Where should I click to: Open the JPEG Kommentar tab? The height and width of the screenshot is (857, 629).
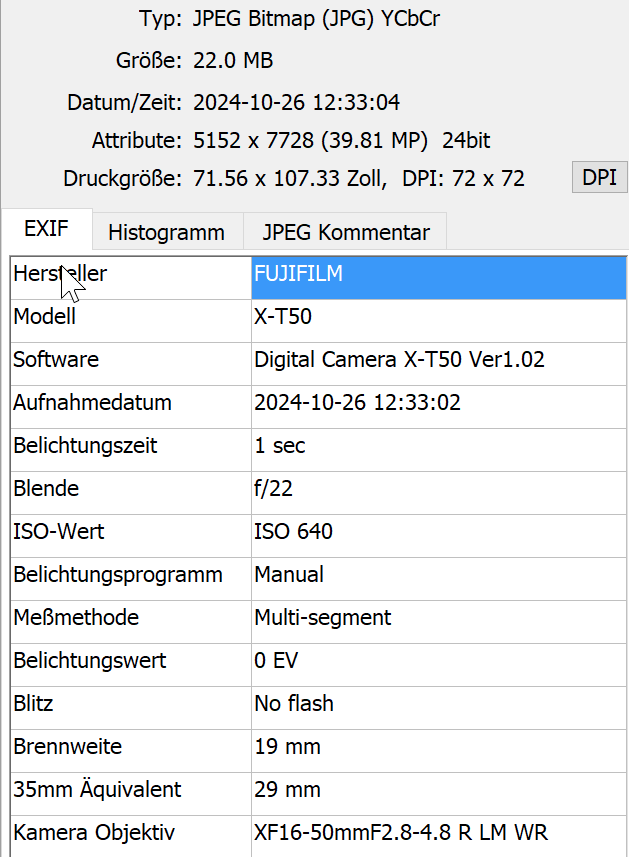(346, 233)
